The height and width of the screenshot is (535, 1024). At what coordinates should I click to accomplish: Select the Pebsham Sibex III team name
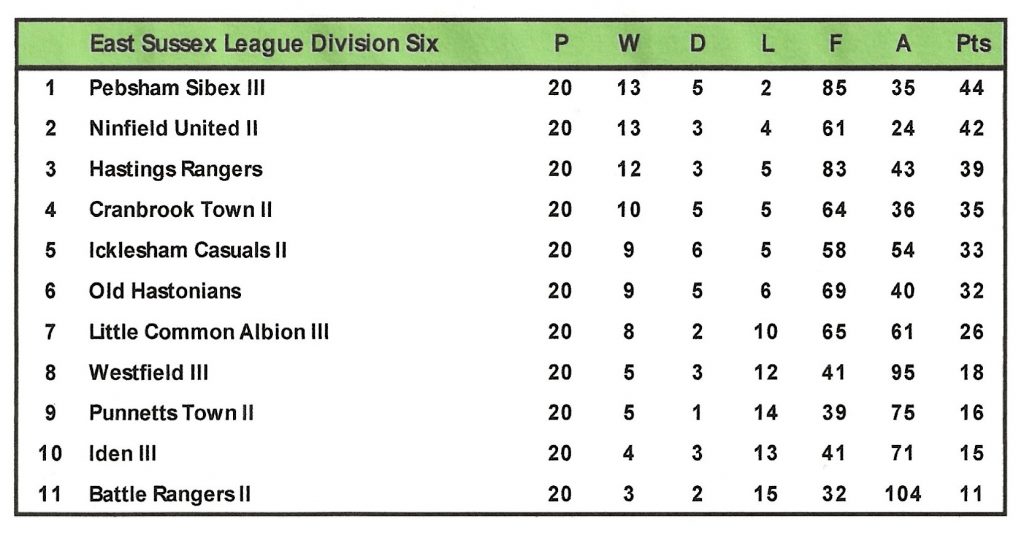pyautogui.click(x=177, y=88)
